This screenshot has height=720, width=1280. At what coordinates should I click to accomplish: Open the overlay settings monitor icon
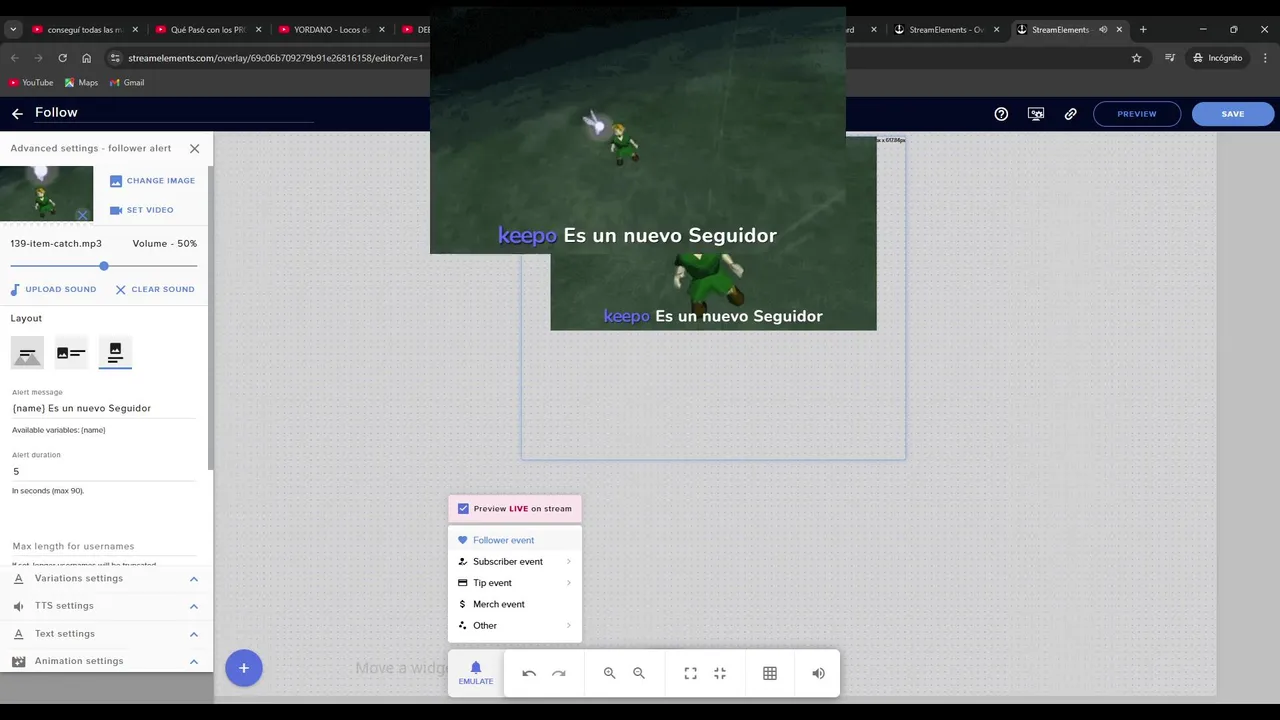point(1036,114)
